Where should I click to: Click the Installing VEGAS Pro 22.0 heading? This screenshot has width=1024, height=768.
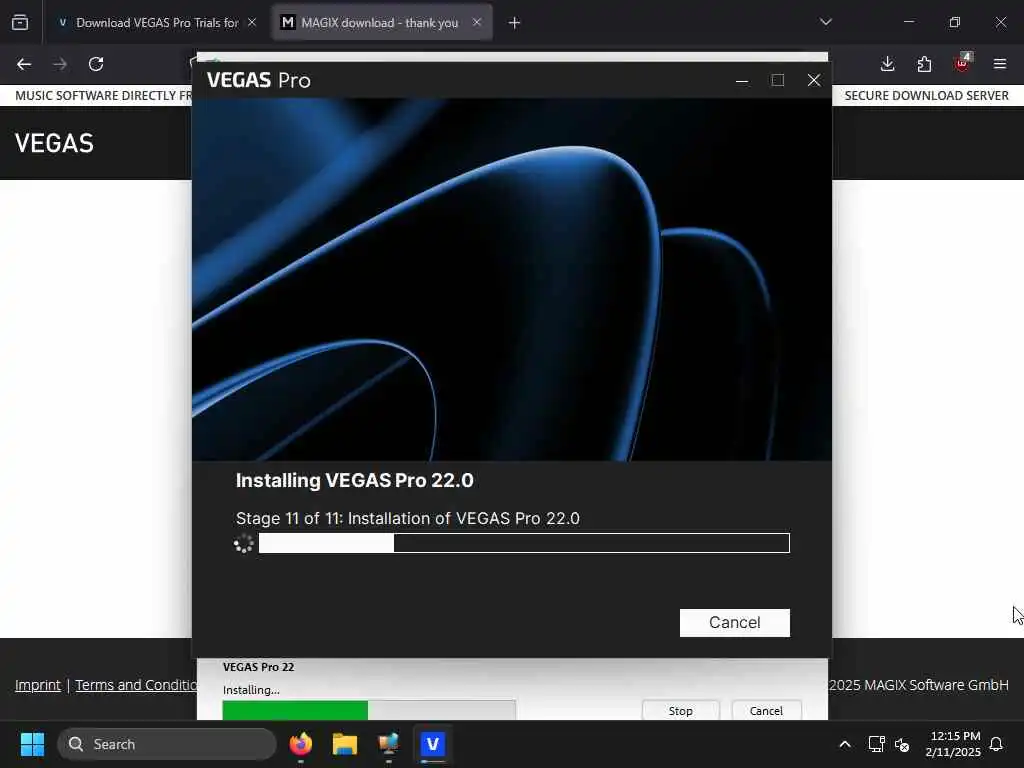[355, 481]
